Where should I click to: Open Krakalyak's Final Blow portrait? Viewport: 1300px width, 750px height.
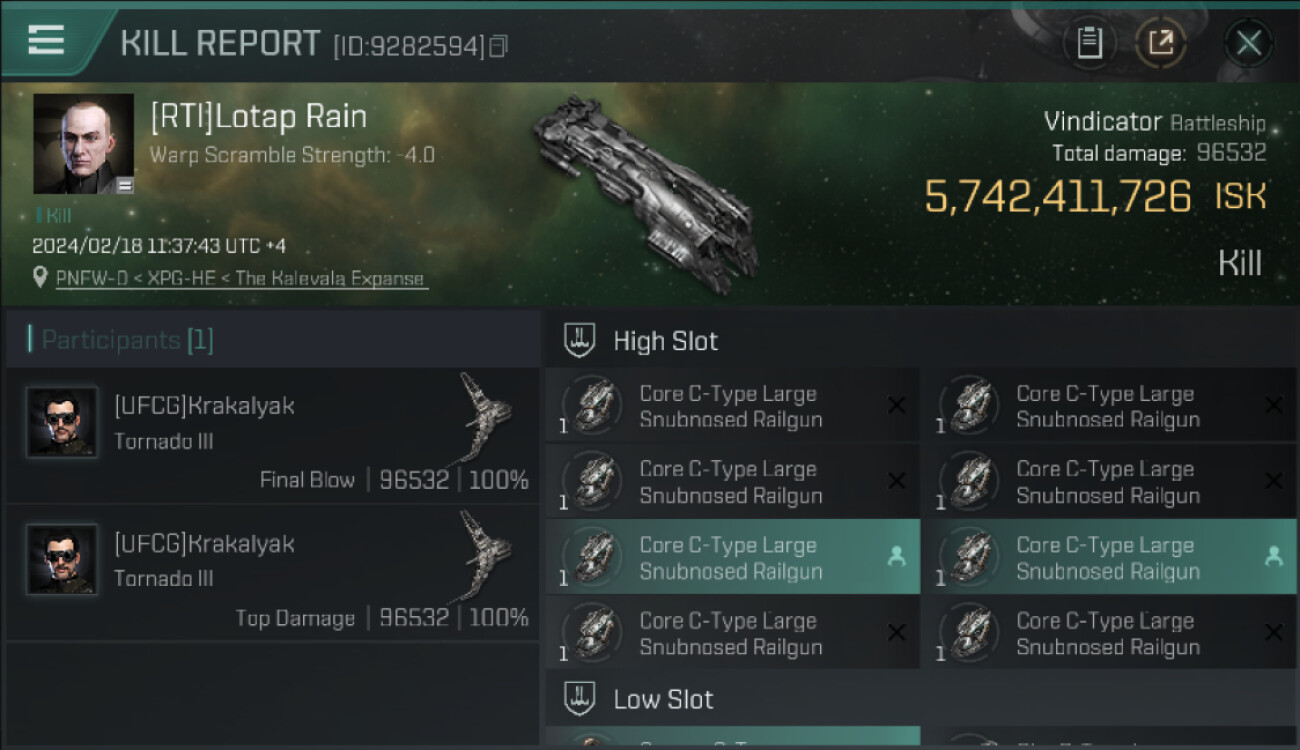click(62, 422)
